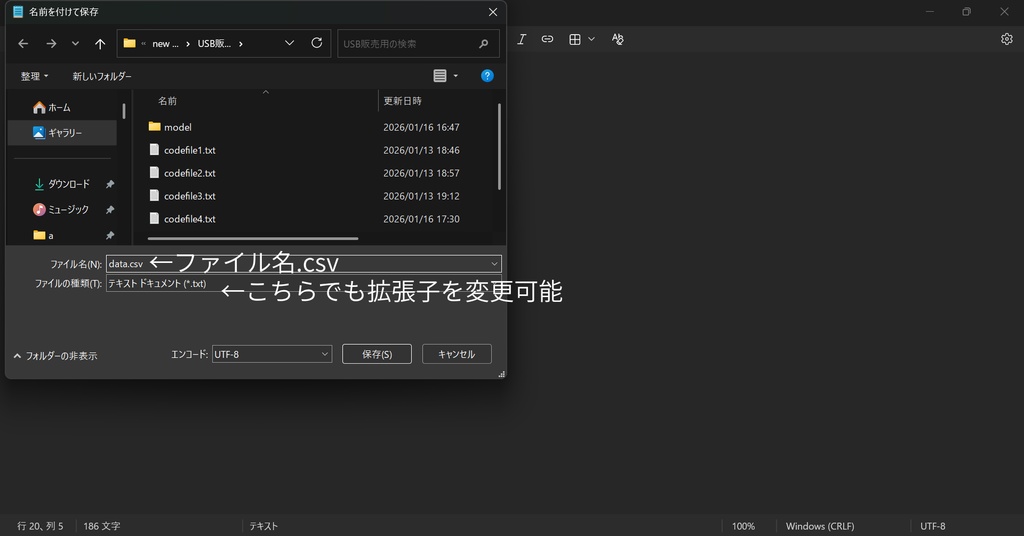
Task: Open the table options dropdown chevron
Action: [x=592, y=39]
